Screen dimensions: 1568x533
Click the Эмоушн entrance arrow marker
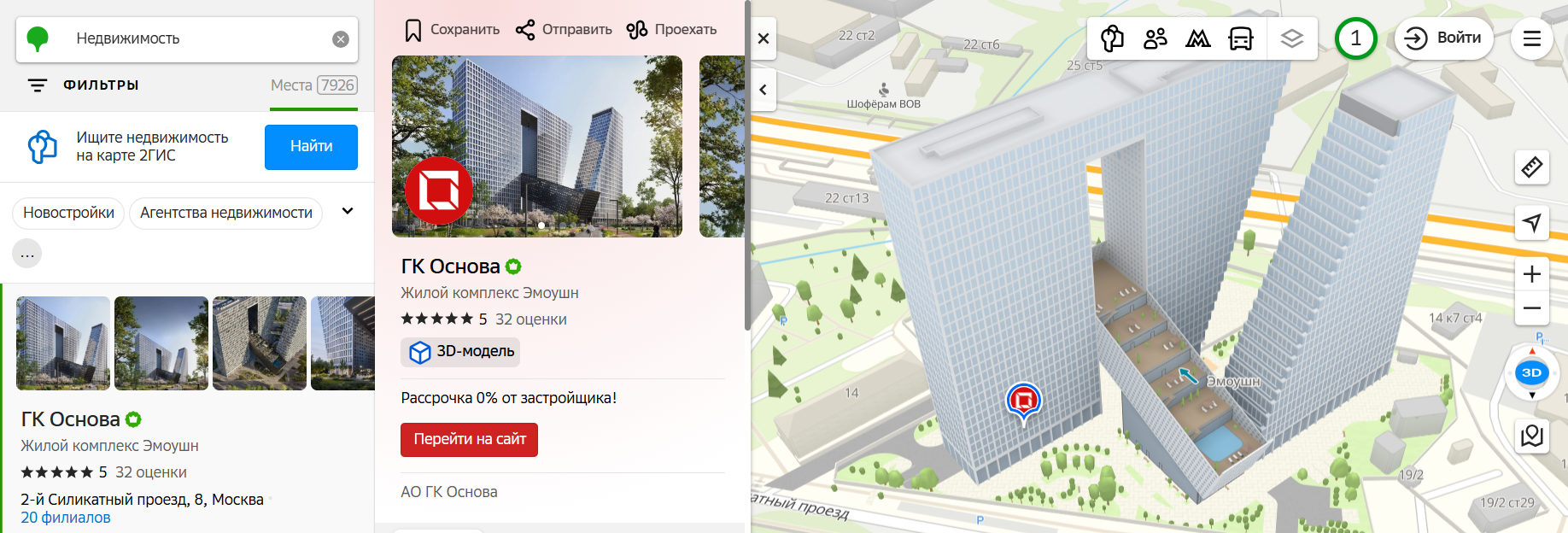click(1189, 375)
